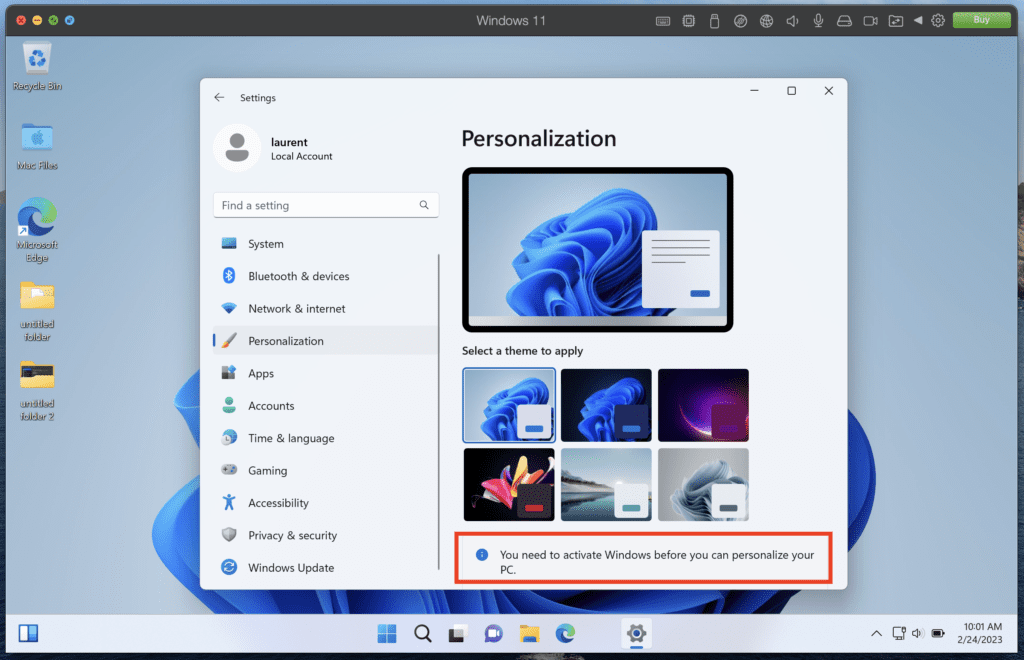The image size is (1024, 660).
Task: Select the 'untitled folder' desktop icon
Action: (37, 311)
